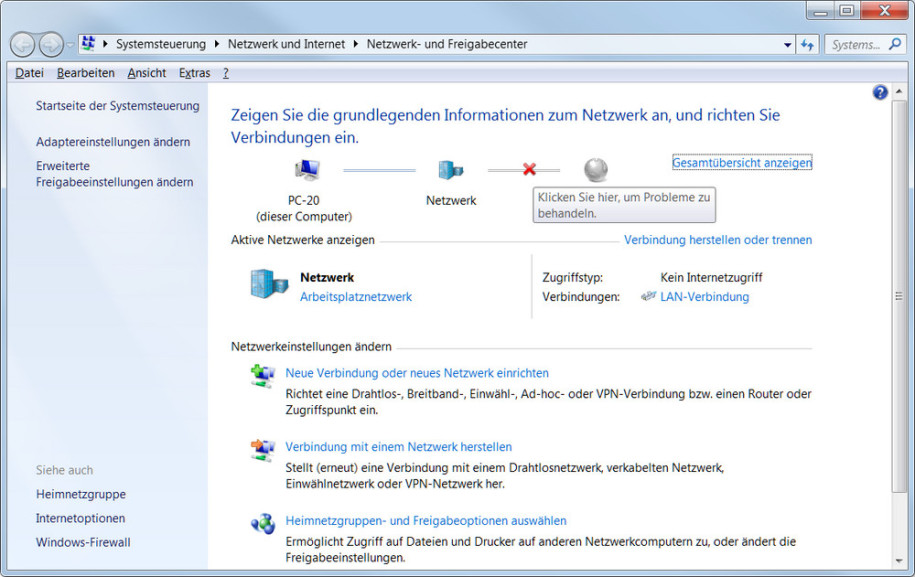
Task: Minimize the window
Action: [x=821, y=11]
